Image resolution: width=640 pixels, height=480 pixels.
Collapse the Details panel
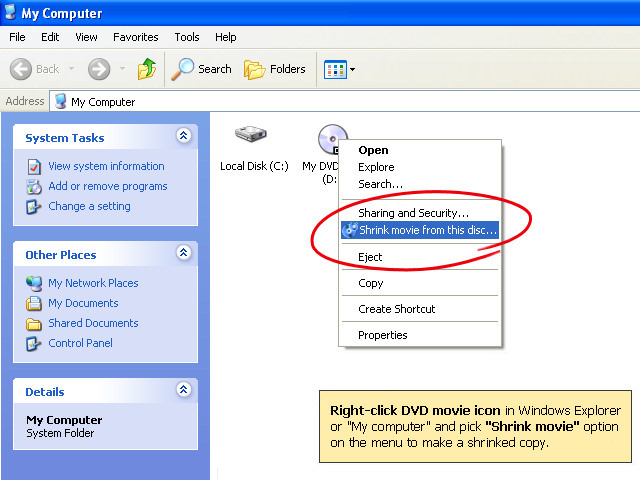click(184, 389)
